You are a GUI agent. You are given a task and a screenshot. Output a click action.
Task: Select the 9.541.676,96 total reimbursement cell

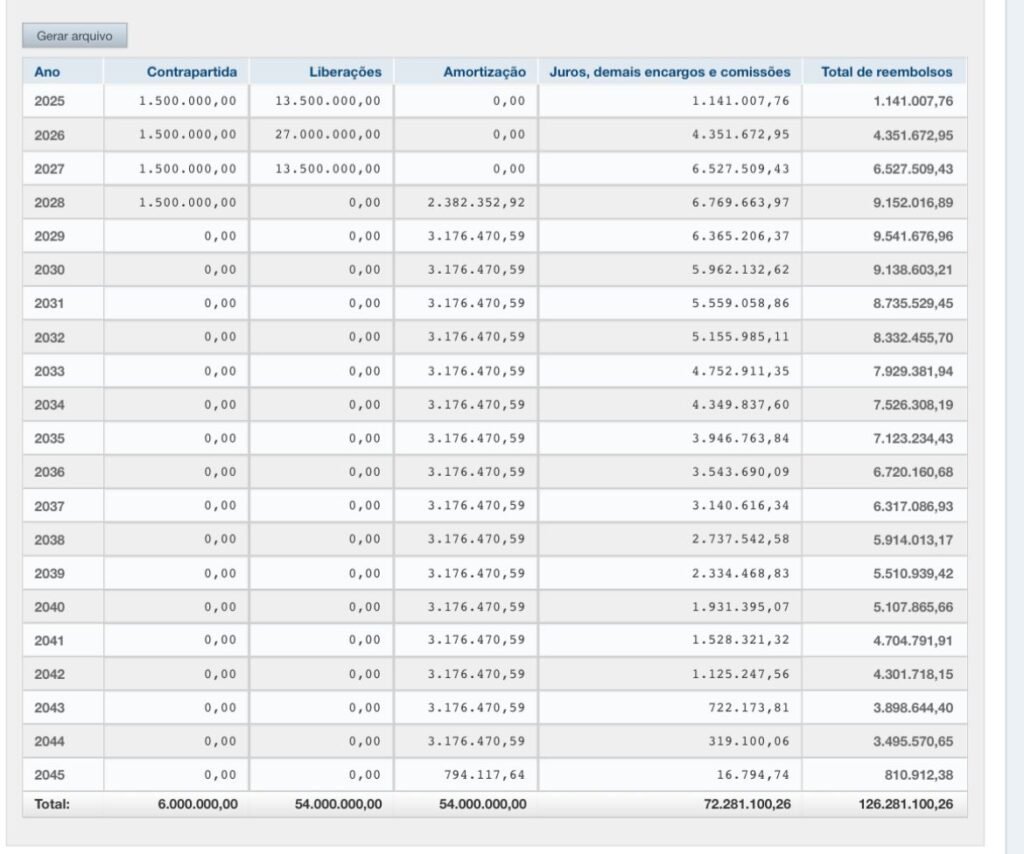click(912, 236)
